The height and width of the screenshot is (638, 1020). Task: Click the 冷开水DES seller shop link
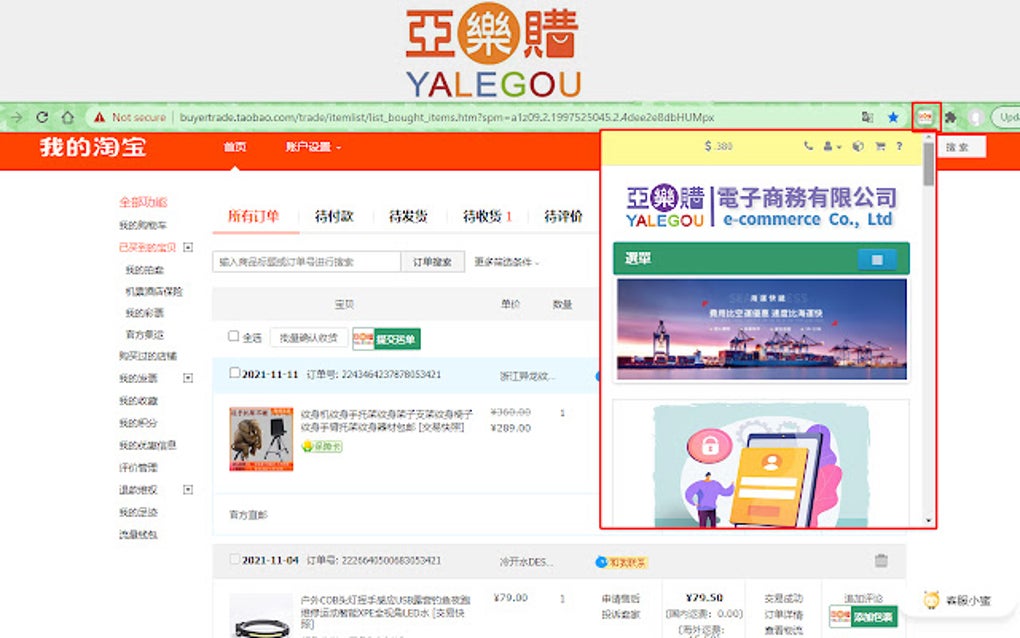(x=526, y=562)
